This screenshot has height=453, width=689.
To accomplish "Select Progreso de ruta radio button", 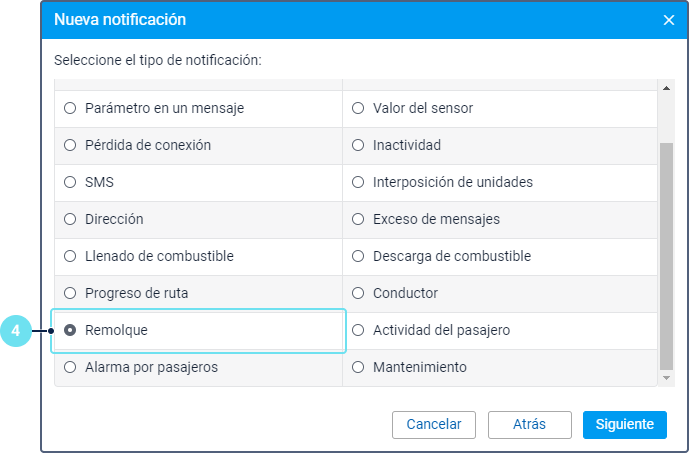I will tap(70, 293).
